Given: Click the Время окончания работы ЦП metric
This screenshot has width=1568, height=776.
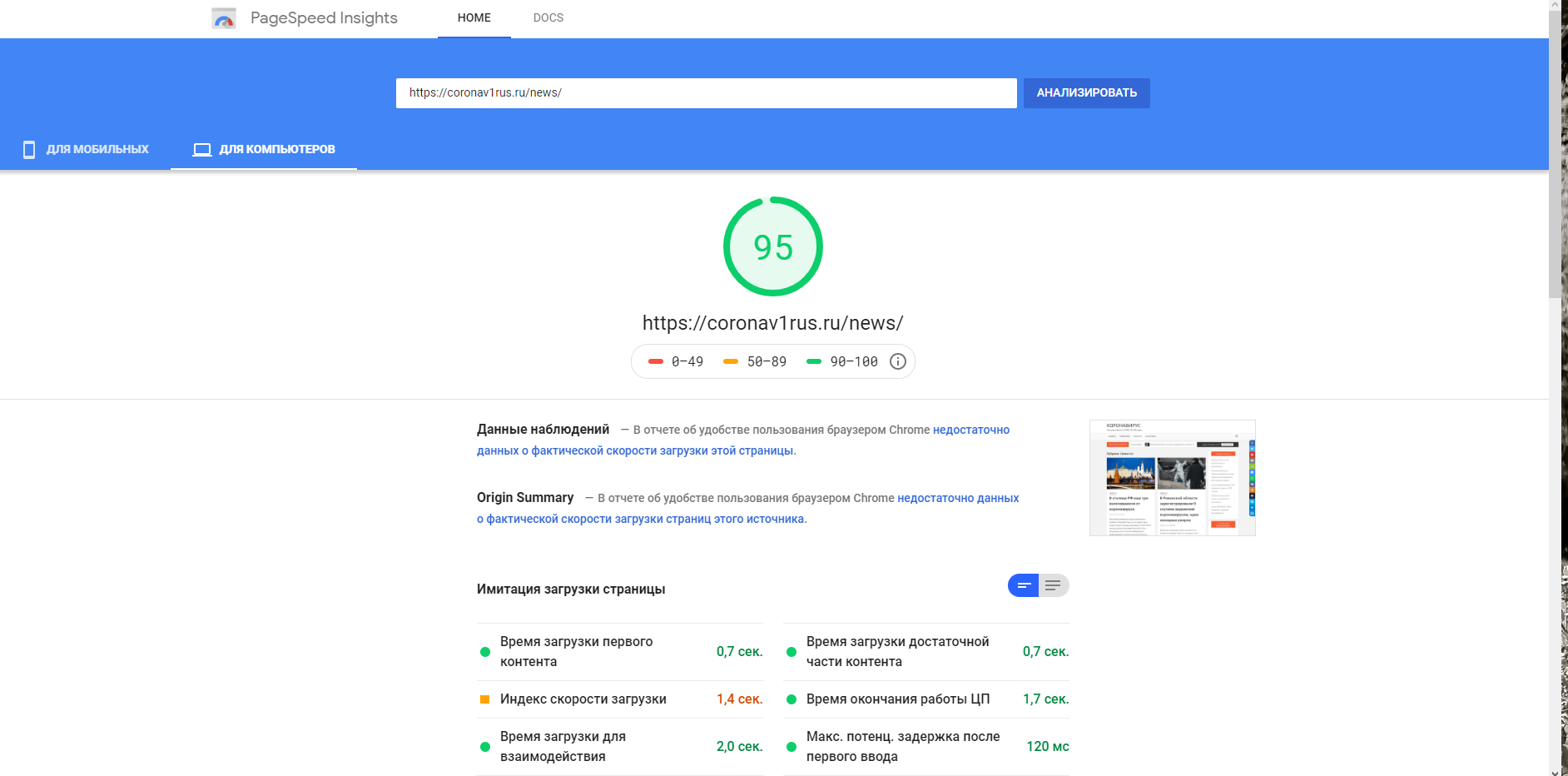Looking at the screenshot, I should click(x=926, y=699).
